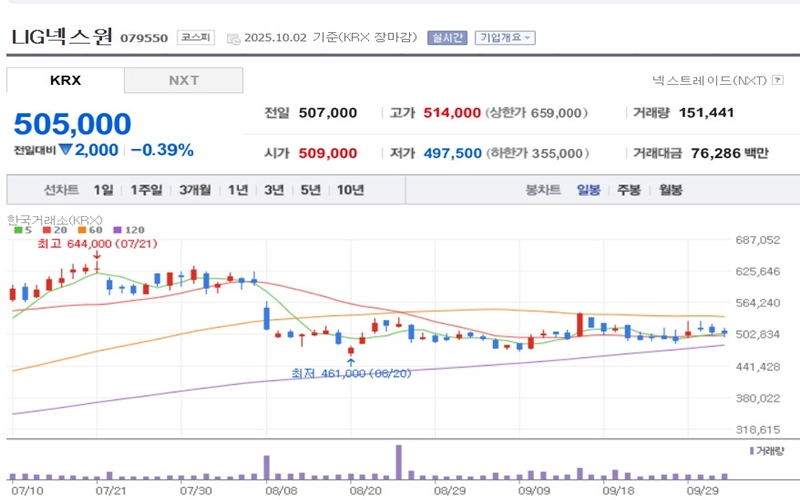Click the -0.39% change value

pos(162,150)
